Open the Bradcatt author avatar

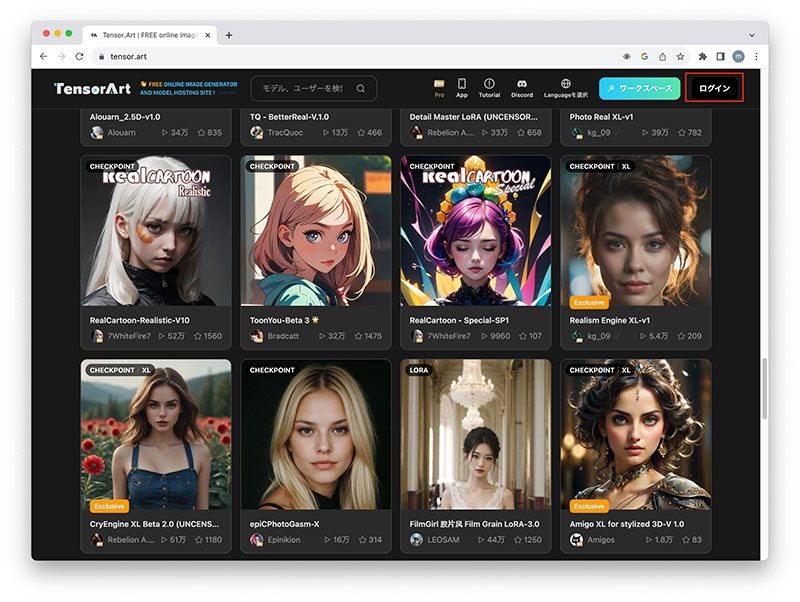pos(257,336)
